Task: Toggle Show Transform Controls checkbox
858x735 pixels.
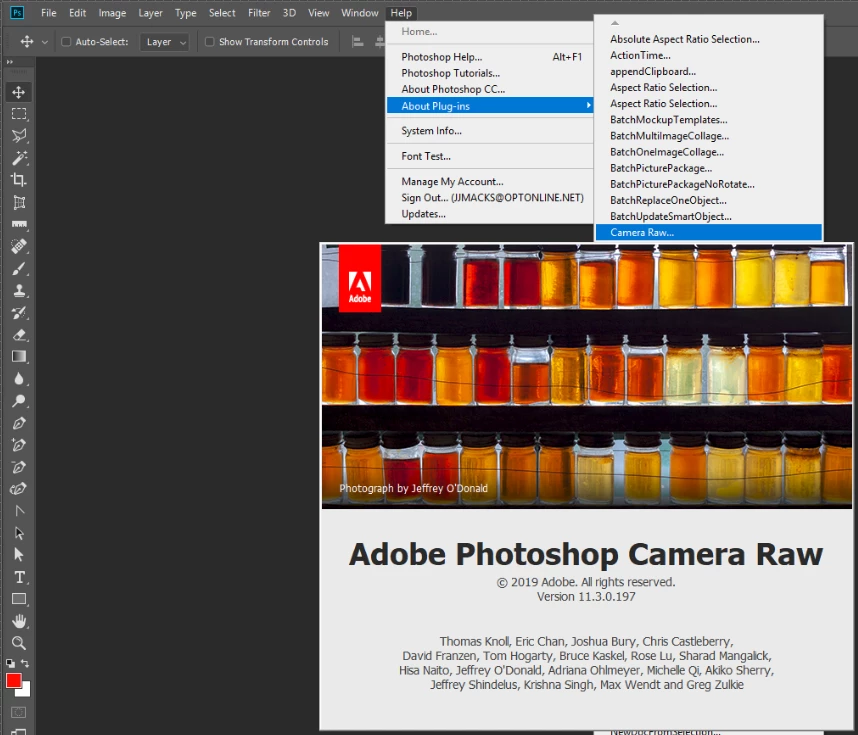Action: (x=210, y=42)
